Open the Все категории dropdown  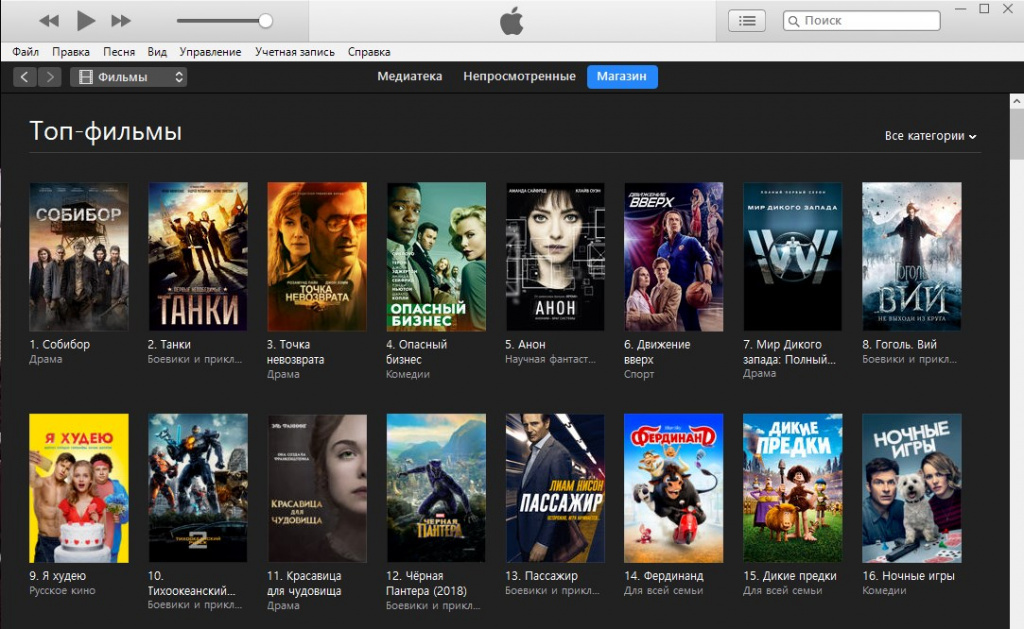[930, 136]
